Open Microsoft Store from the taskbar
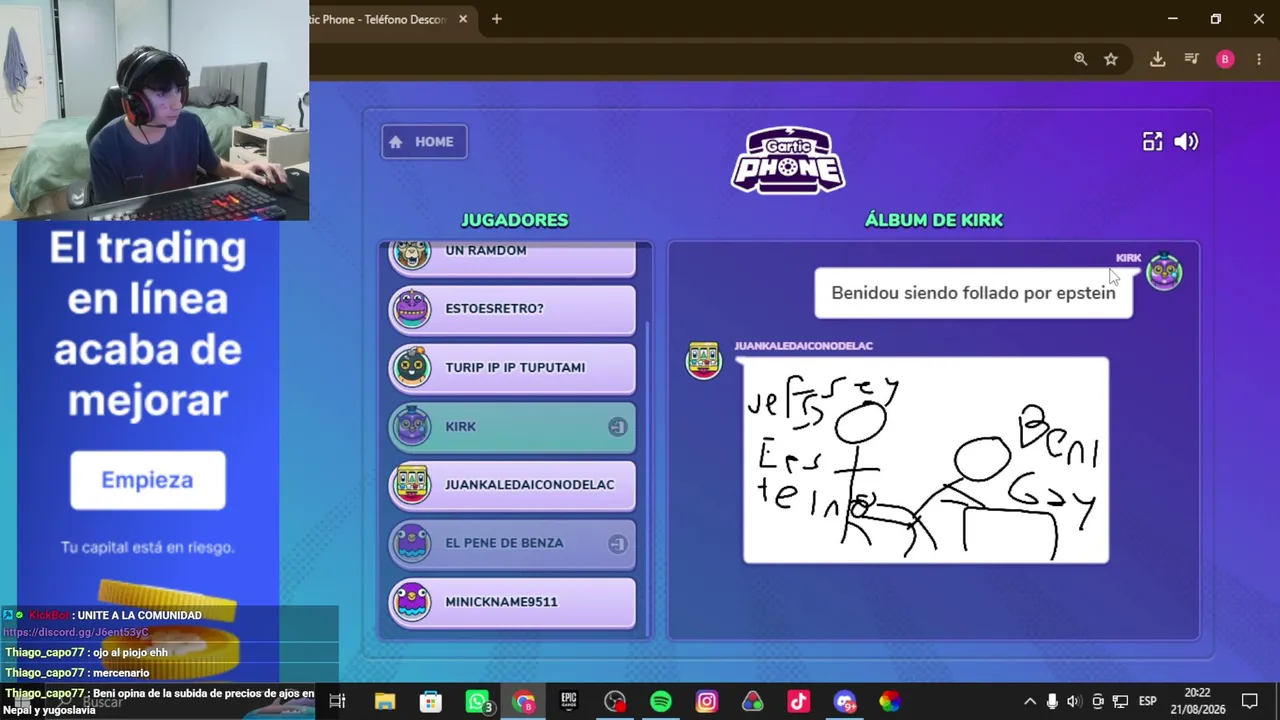 coord(431,702)
